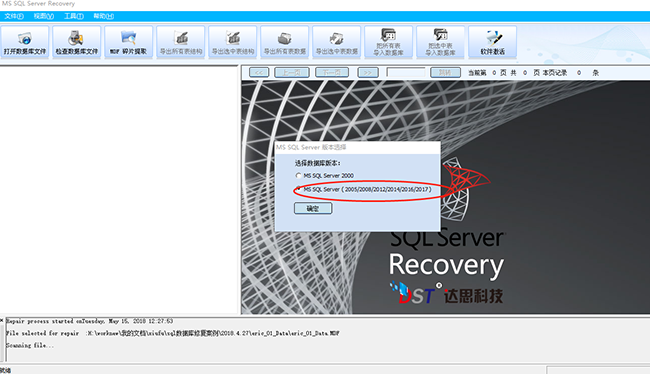The width and height of the screenshot is (650, 374).
Task: Click the 跳转 jump button
Action: tap(445, 73)
